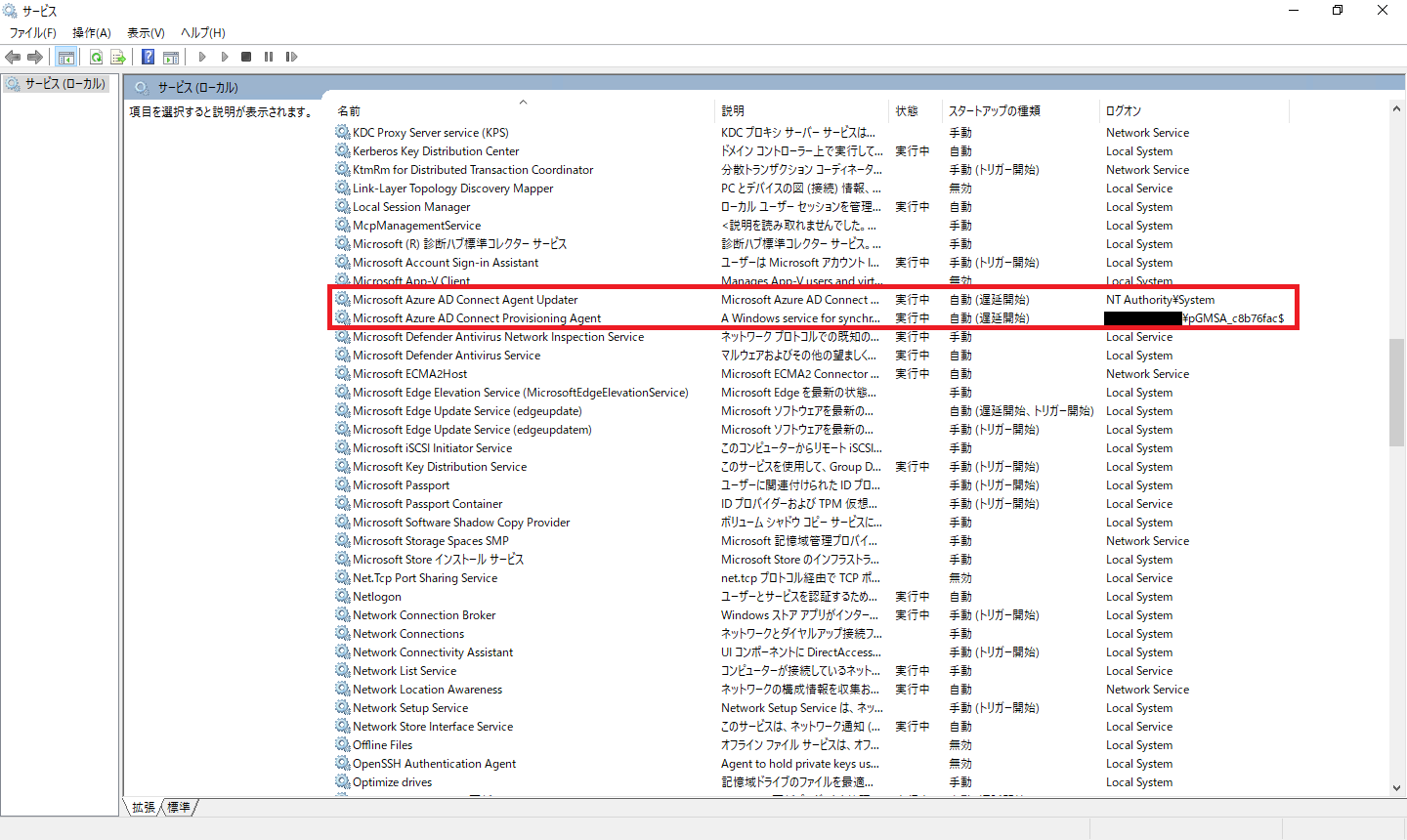Select Network Connection Broker row
The height and width of the screenshot is (840, 1407).
pyautogui.click(x=424, y=614)
